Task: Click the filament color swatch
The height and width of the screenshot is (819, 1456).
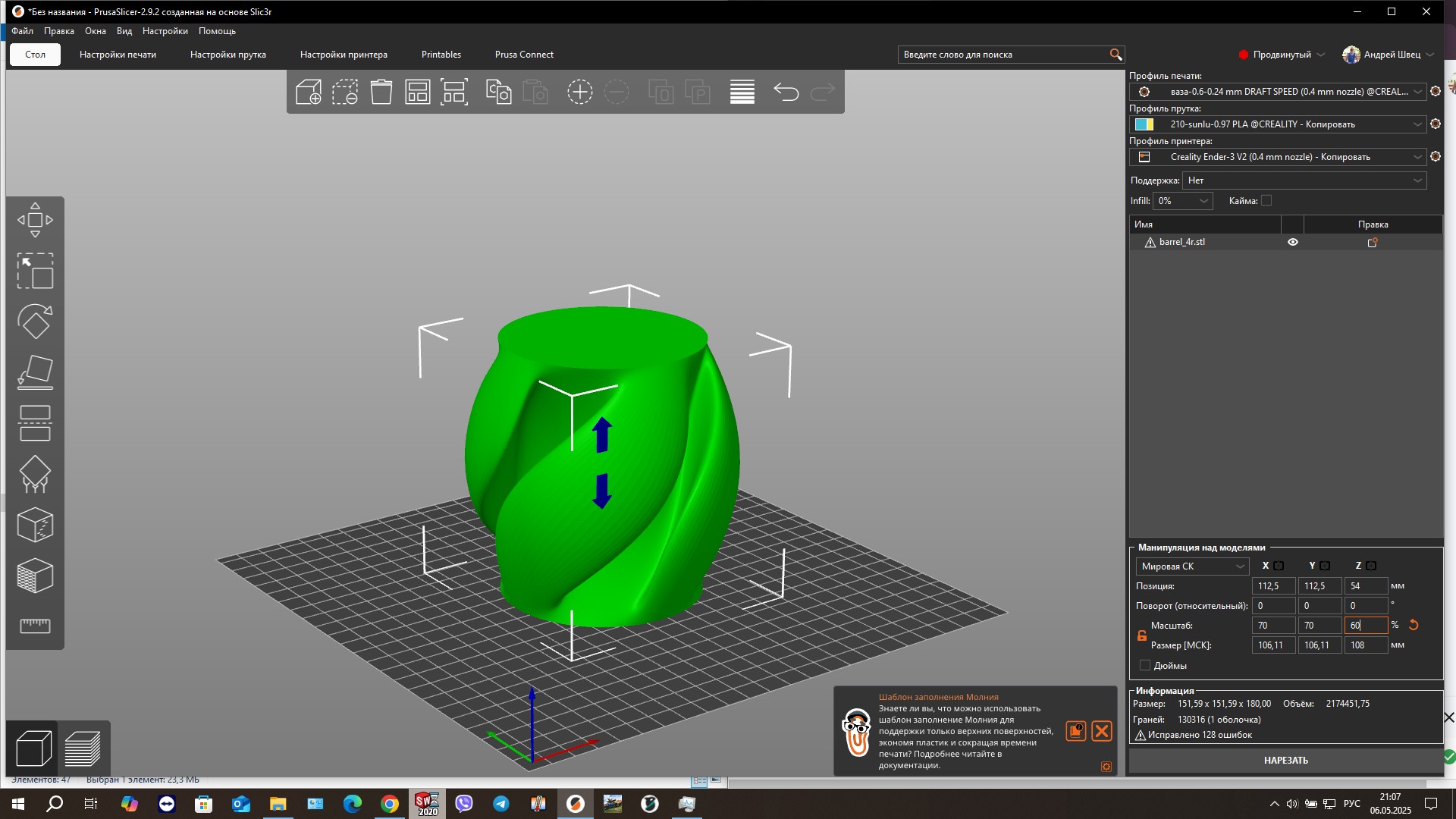Action: 1144,124
